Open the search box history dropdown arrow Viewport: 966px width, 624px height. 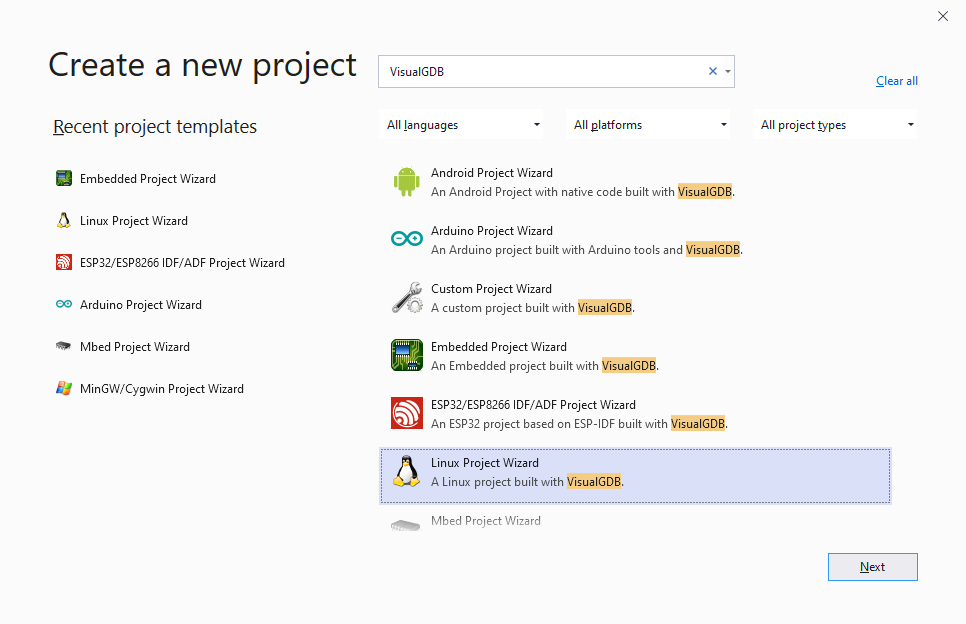click(728, 71)
